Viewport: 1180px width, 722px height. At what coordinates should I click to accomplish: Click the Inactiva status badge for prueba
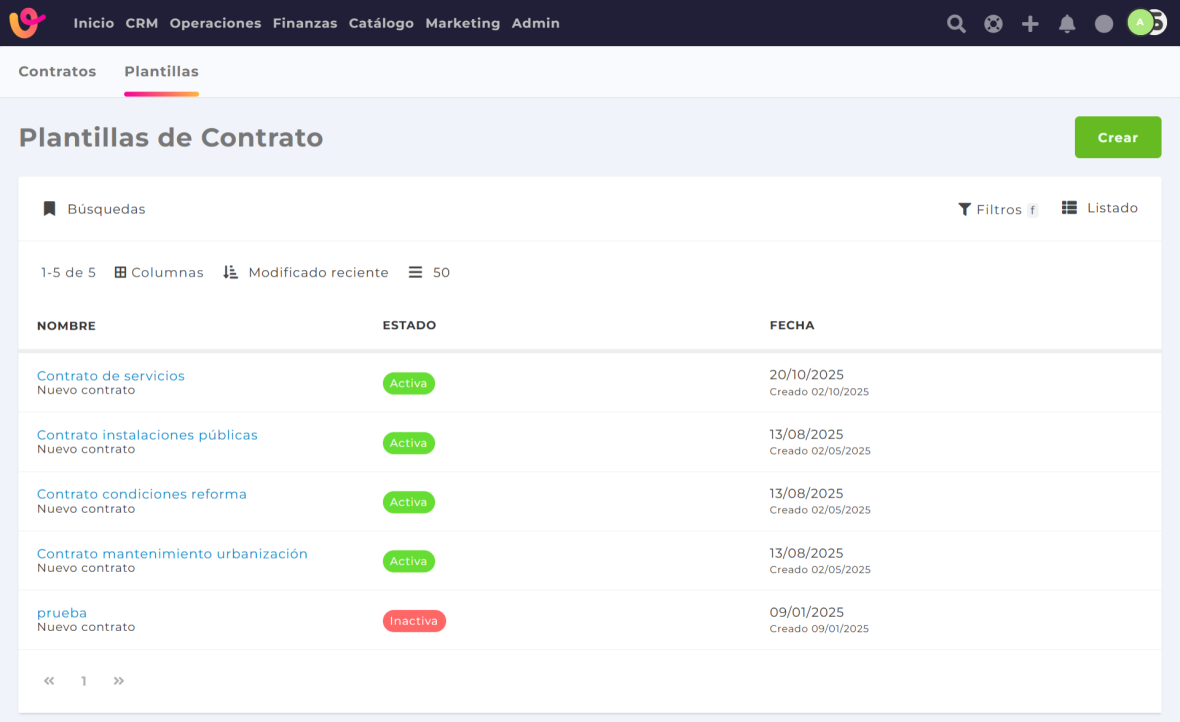tap(414, 621)
